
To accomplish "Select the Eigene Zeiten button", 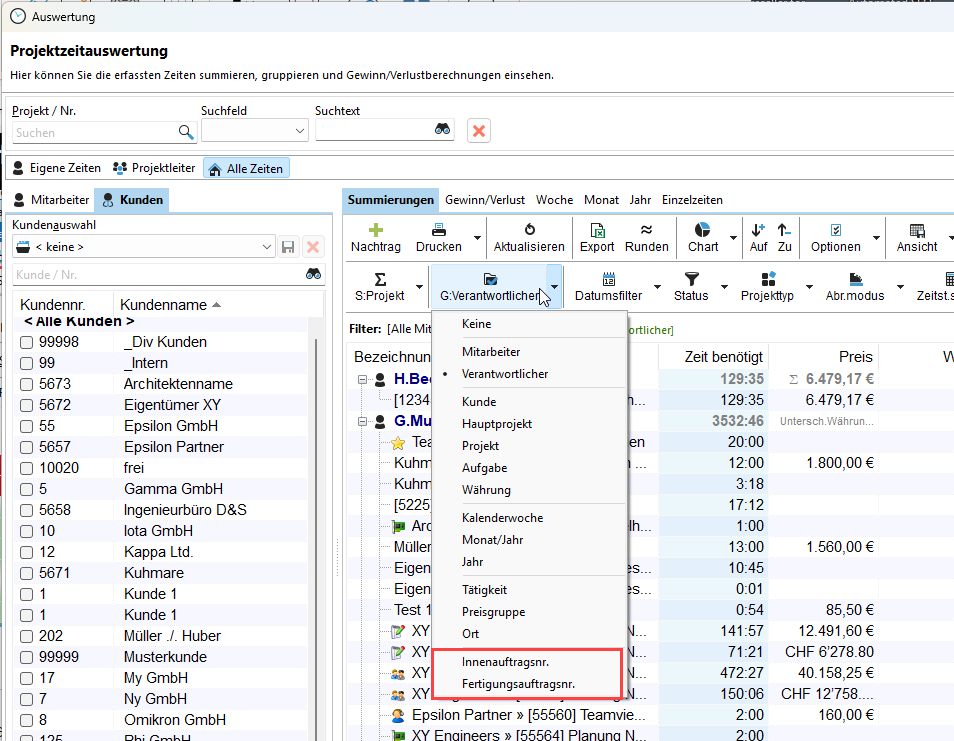I will 57,168.
